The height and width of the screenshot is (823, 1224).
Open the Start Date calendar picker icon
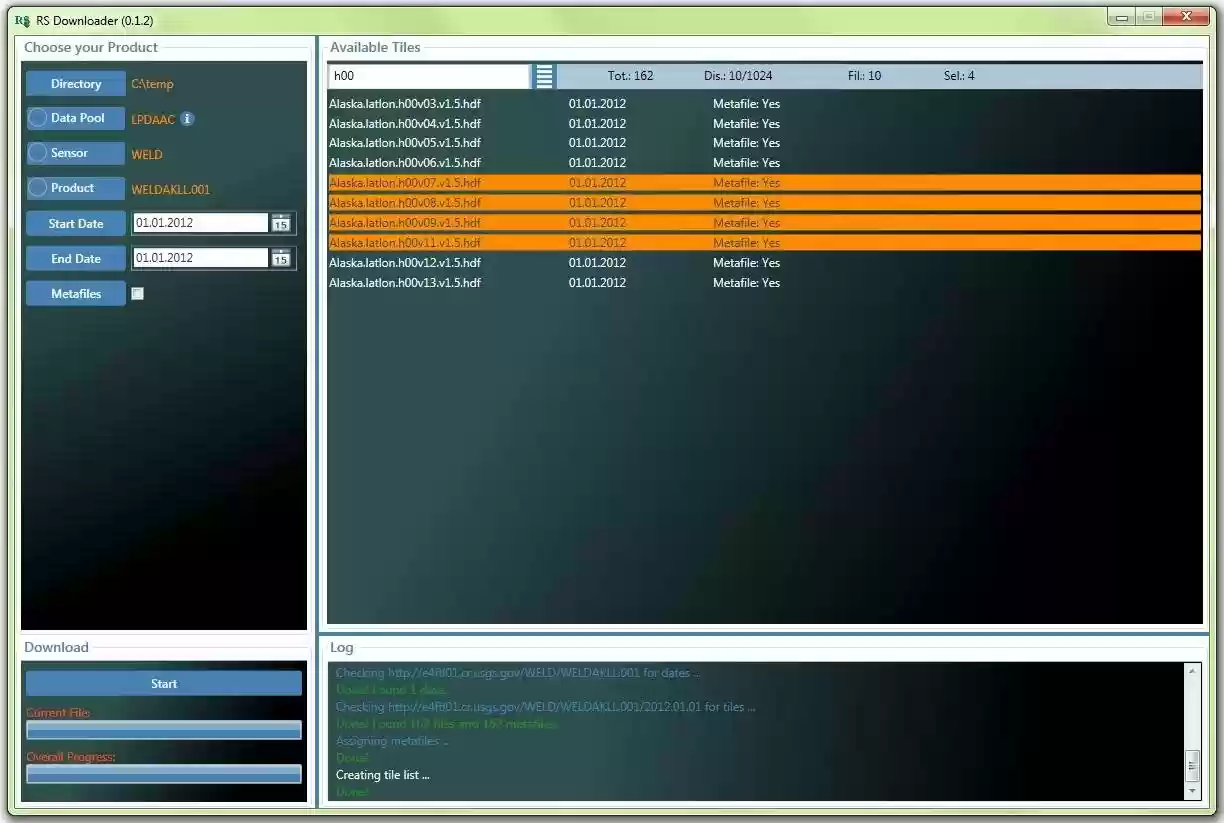coord(281,223)
